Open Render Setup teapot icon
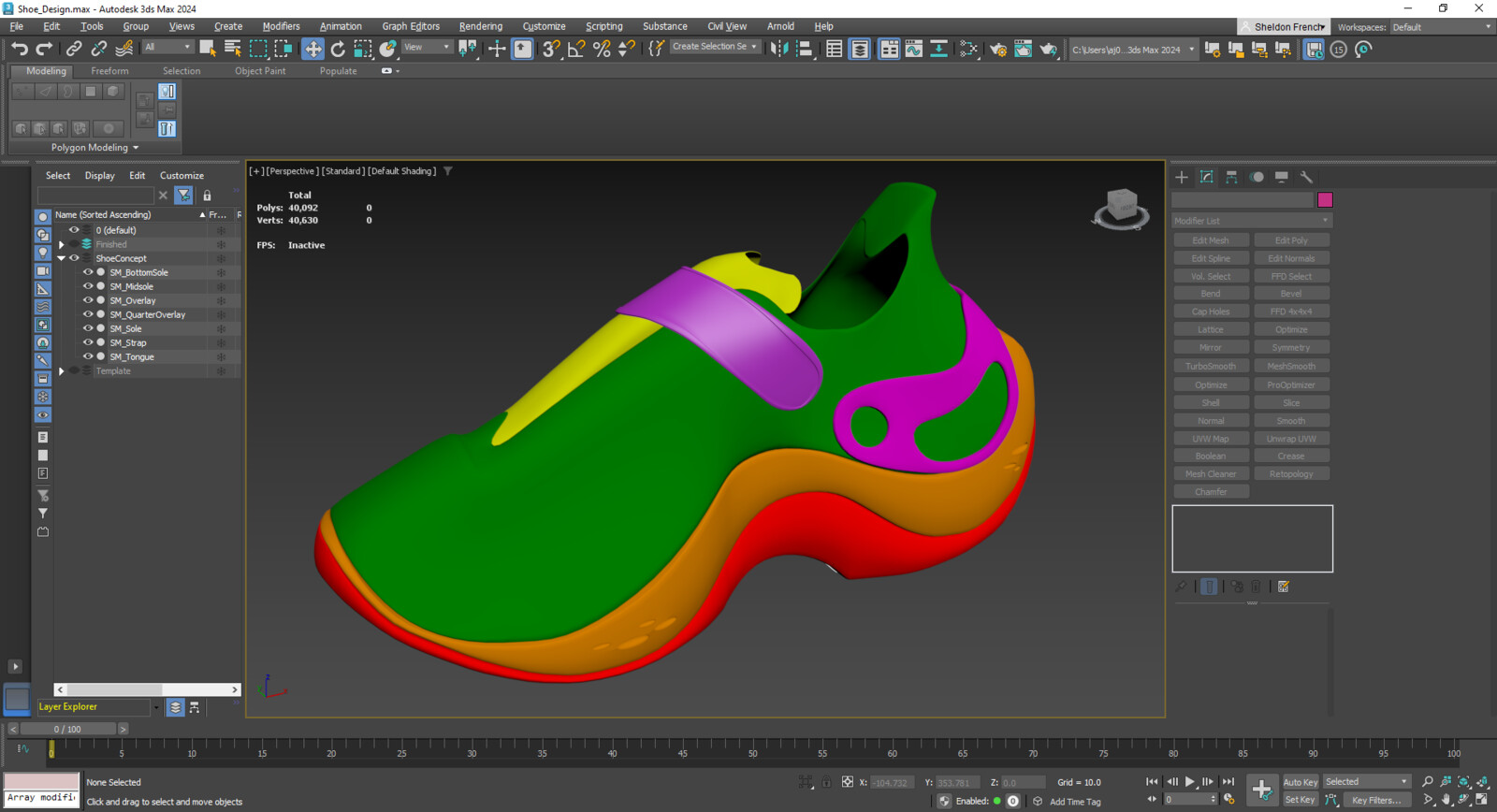Screen dimensions: 1497x812 coord(998,49)
